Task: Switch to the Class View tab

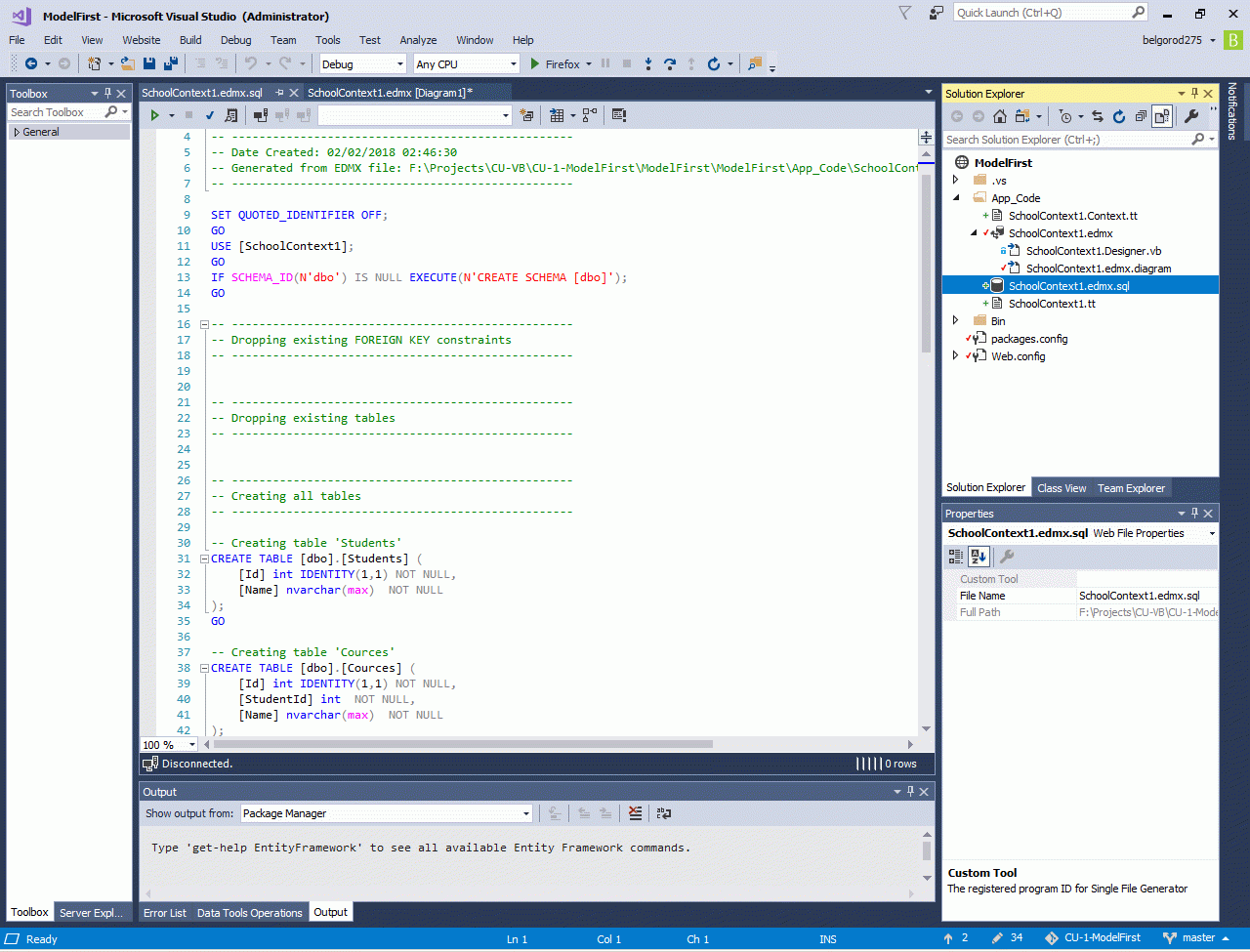Action: coord(1062,488)
